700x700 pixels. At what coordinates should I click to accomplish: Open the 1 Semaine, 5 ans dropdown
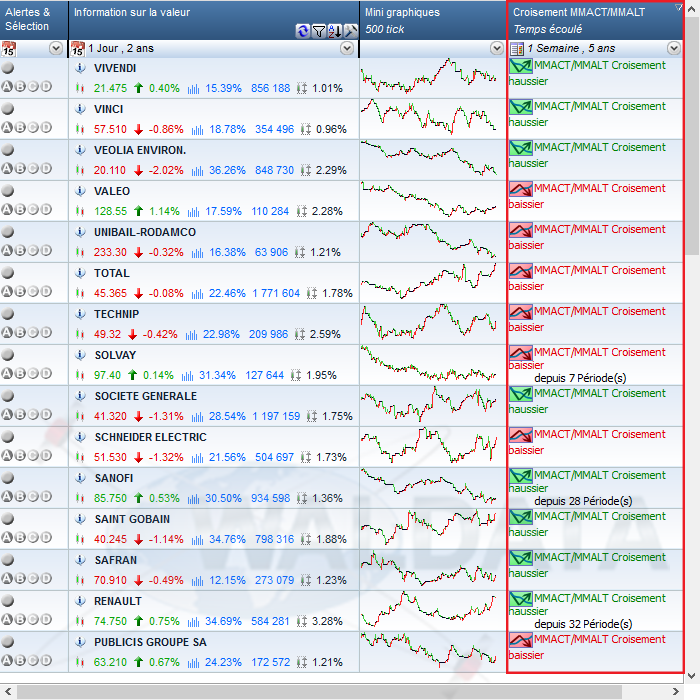[x=674, y=48]
